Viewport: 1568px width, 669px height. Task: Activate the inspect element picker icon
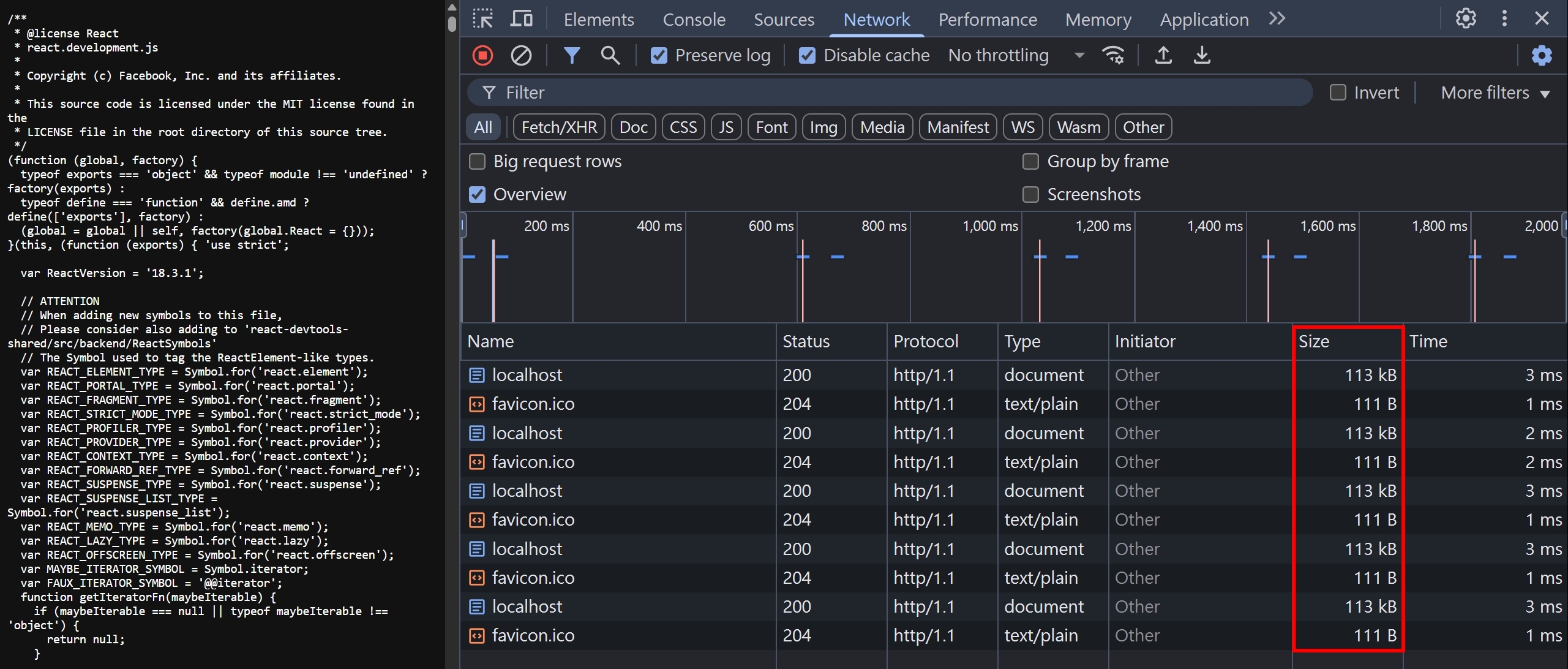coord(483,19)
